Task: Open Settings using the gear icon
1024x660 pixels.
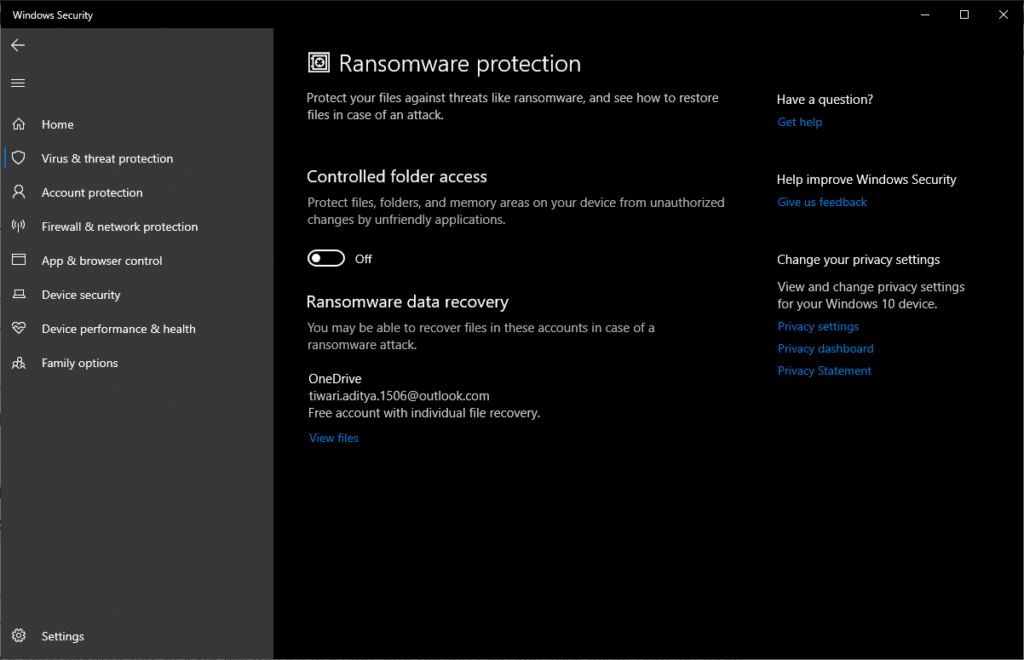Action: [x=18, y=636]
